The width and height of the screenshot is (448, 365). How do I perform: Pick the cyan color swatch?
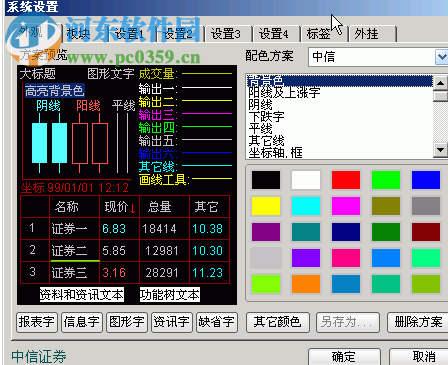click(x=306, y=206)
